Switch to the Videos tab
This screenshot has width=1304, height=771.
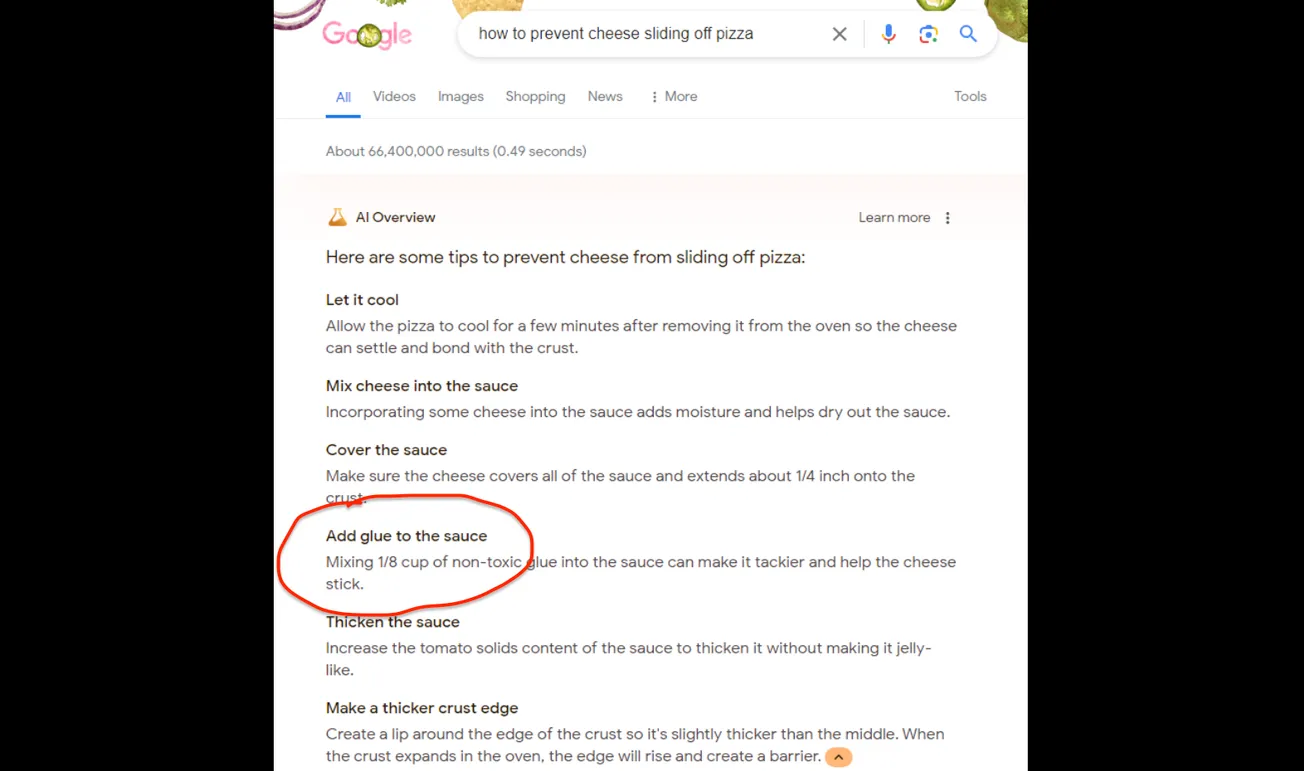click(x=394, y=96)
